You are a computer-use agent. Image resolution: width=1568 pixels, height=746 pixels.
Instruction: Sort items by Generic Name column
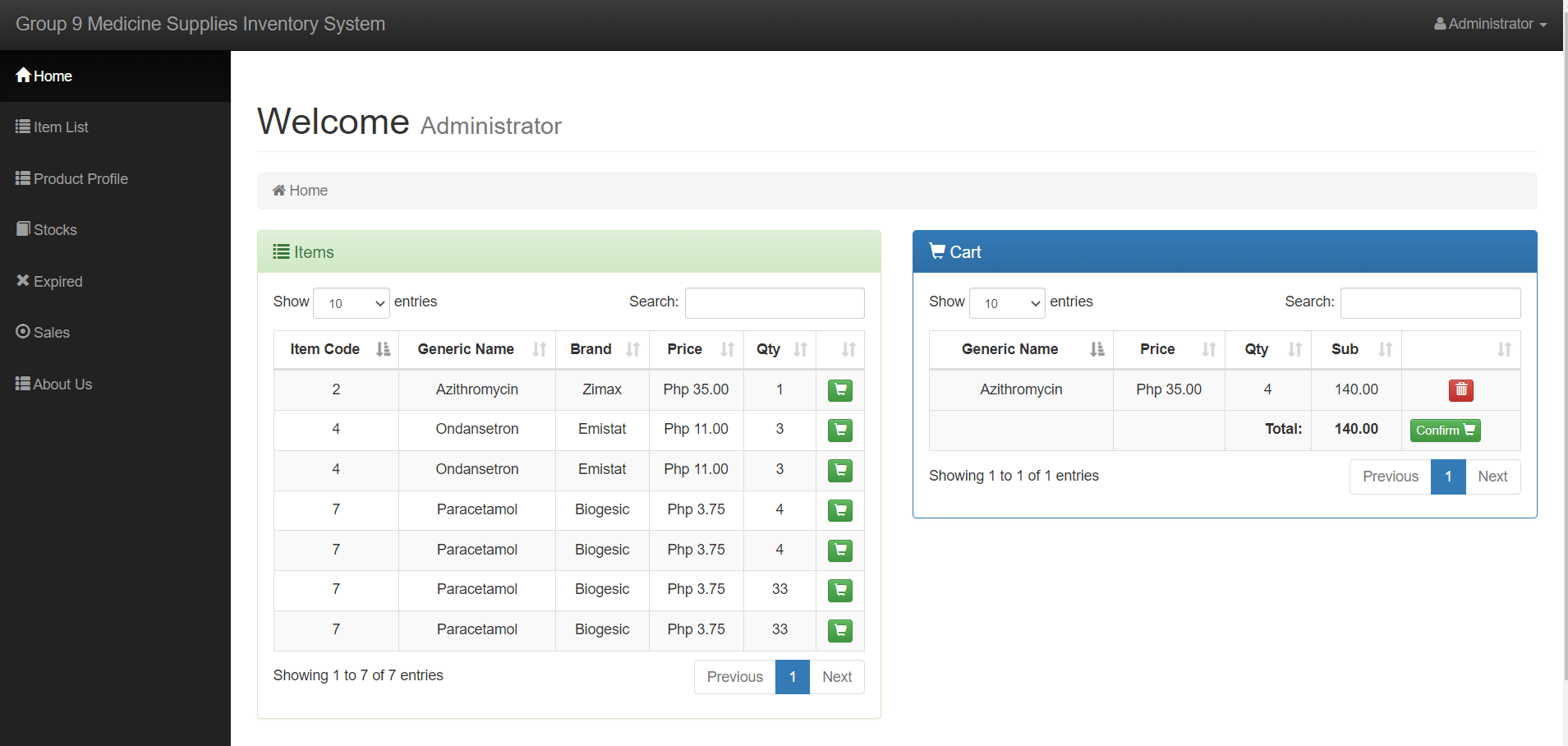click(x=477, y=349)
